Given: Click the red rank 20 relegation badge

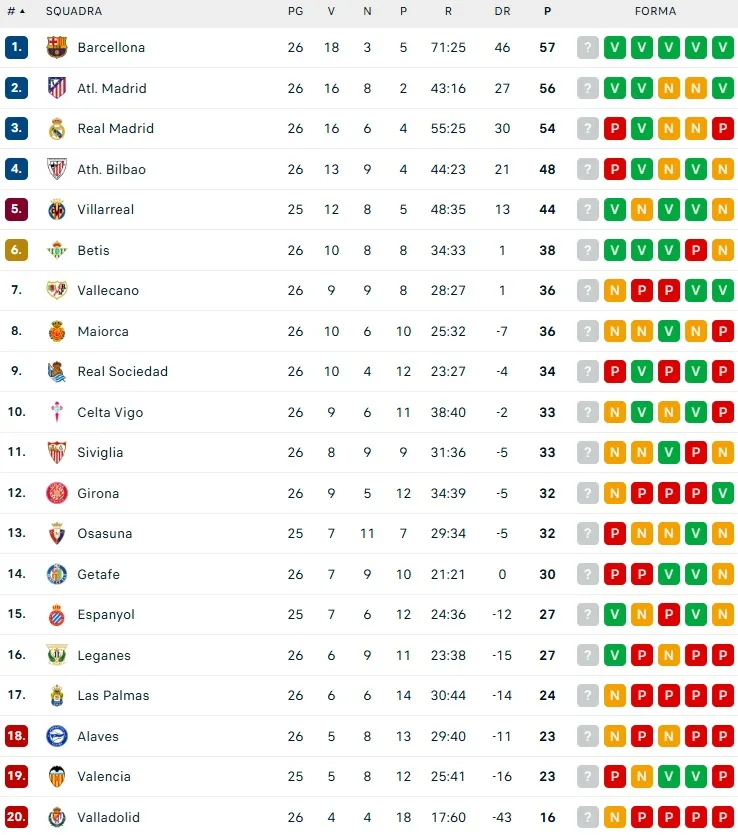Looking at the screenshot, I should tap(16, 817).
